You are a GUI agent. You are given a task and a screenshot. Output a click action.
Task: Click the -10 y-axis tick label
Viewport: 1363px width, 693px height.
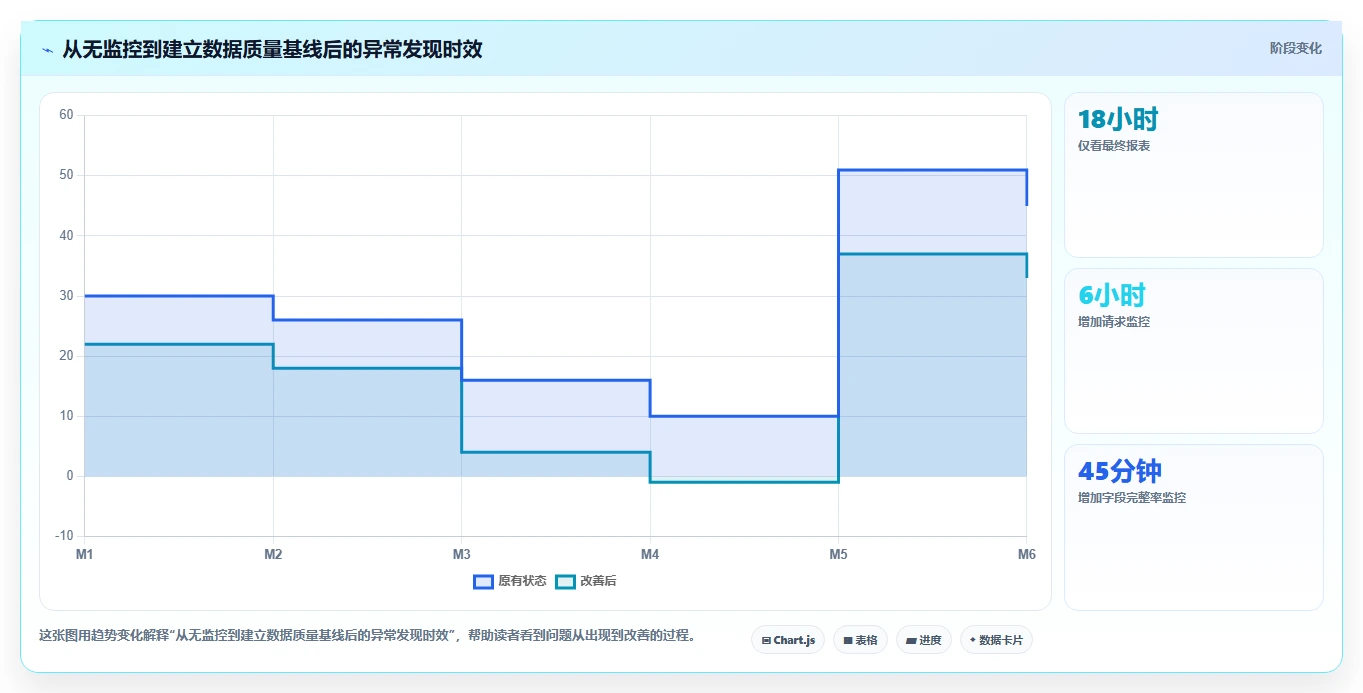click(x=65, y=536)
